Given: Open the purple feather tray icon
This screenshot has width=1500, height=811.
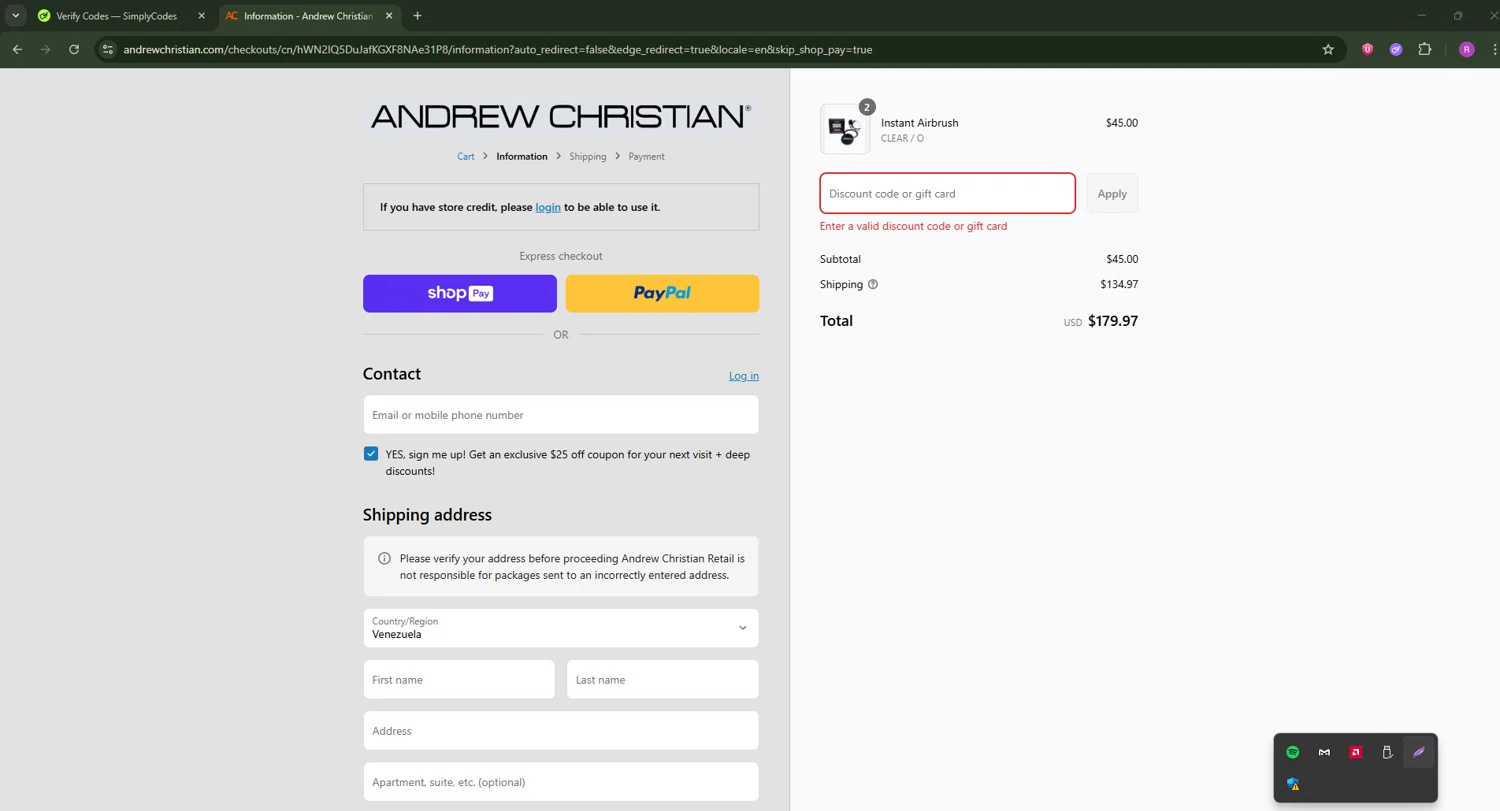Looking at the screenshot, I should coord(1418,752).
